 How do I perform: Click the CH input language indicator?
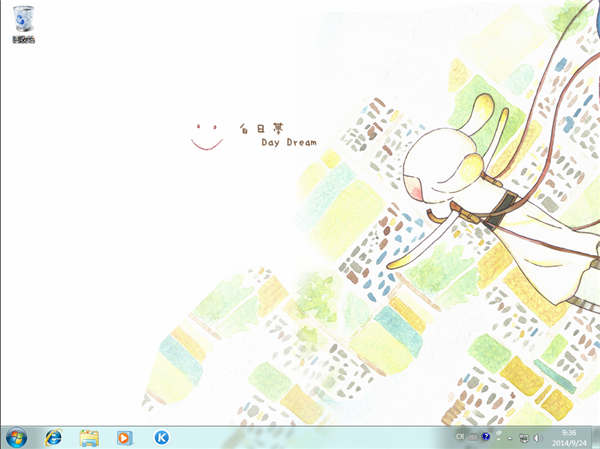point(460,437)
